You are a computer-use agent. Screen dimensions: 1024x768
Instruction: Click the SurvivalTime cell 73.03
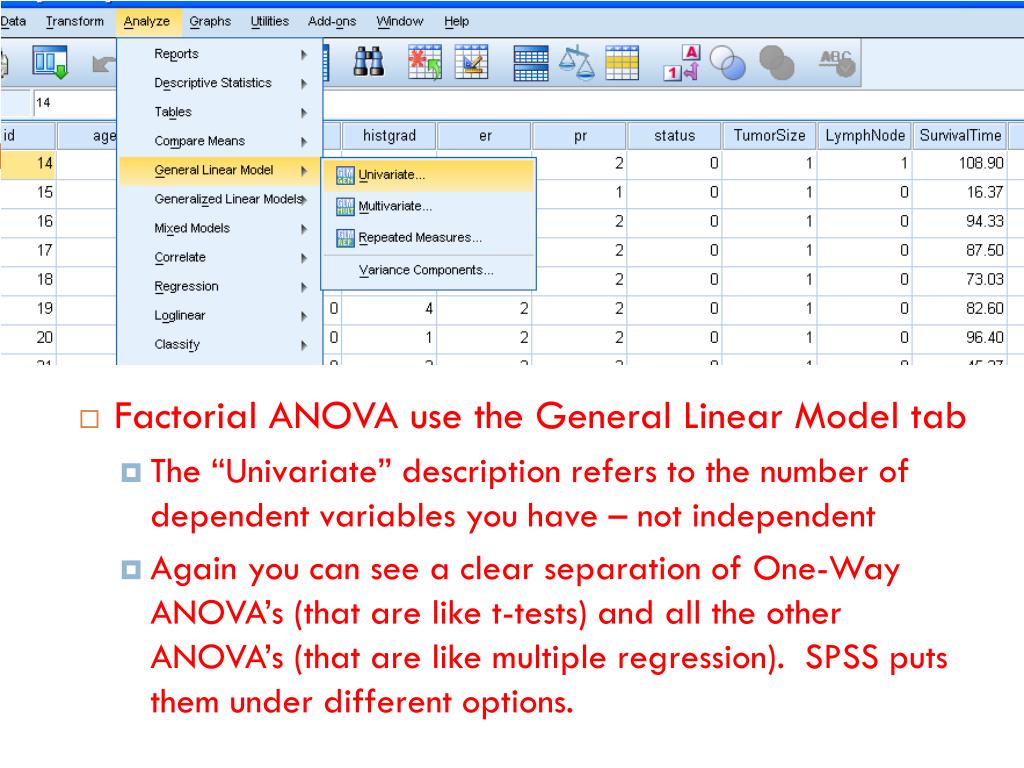(960, 280)
